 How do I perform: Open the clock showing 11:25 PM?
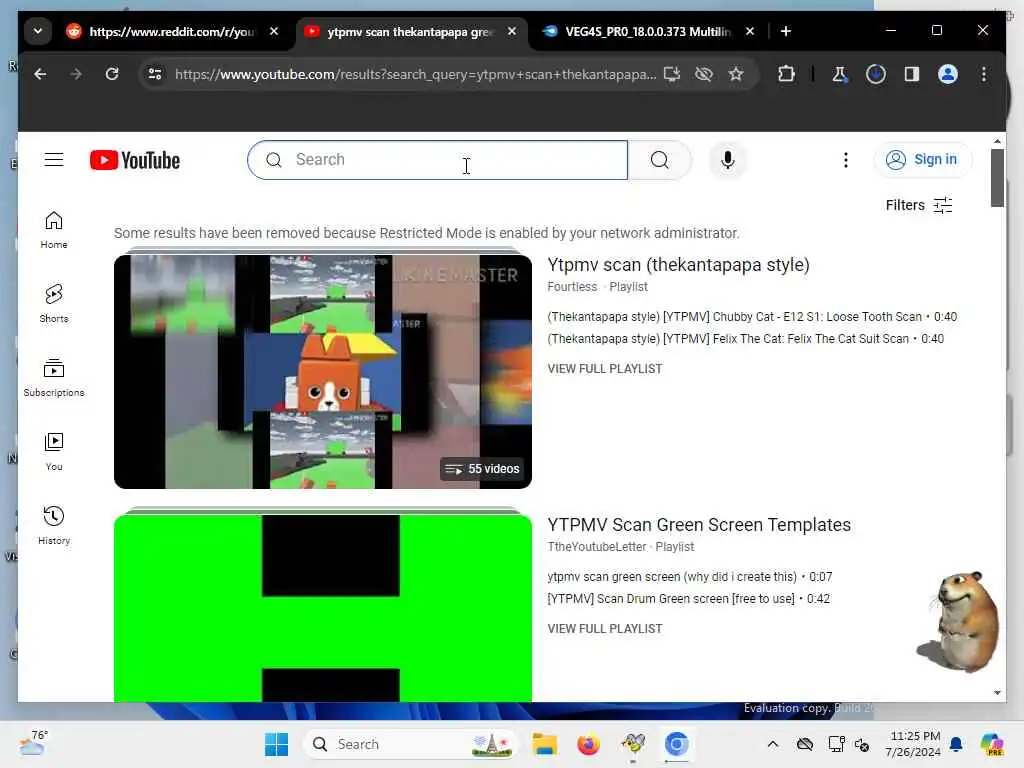pos(914,744)
